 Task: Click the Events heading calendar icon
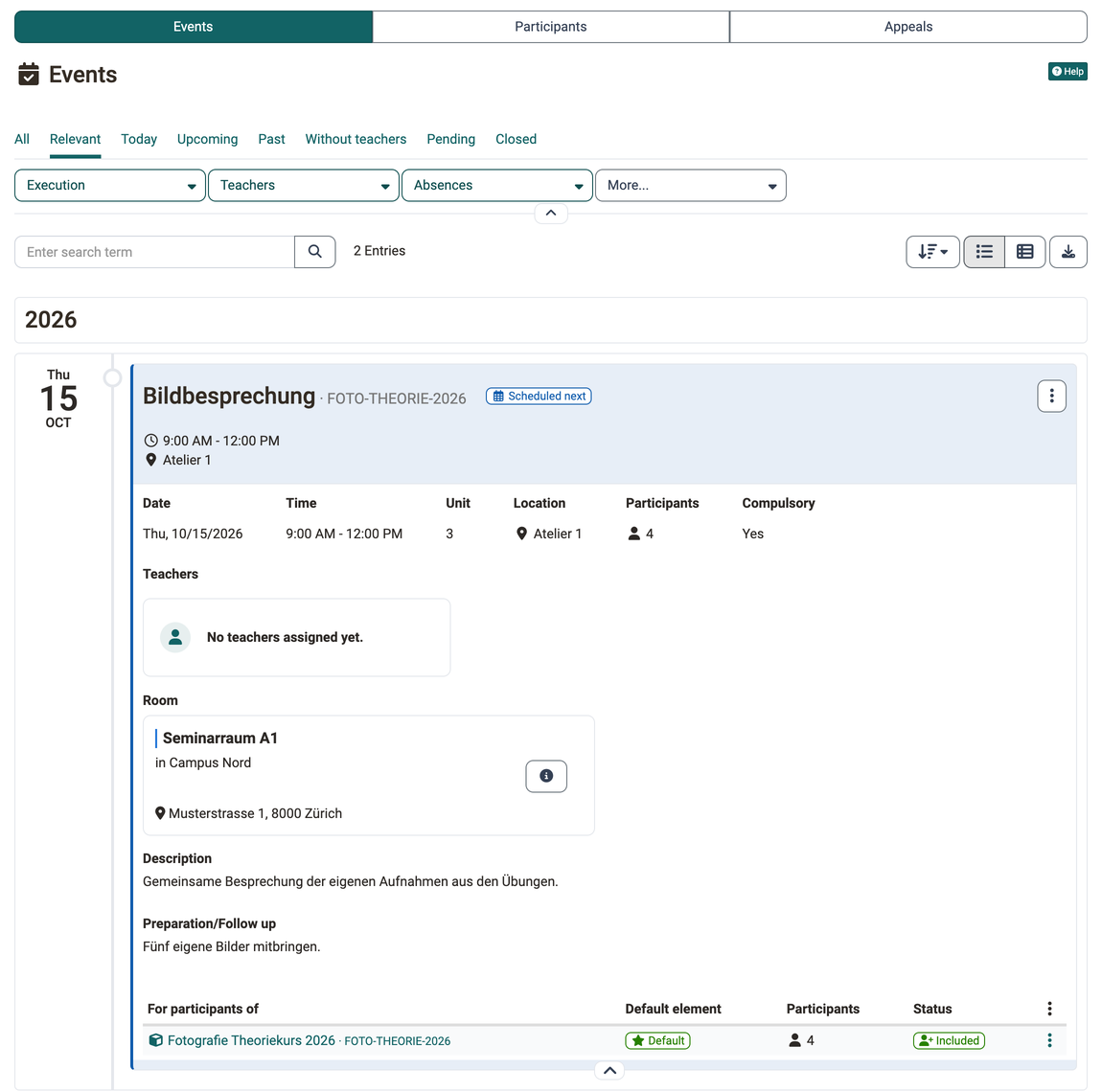pos(29,74)
